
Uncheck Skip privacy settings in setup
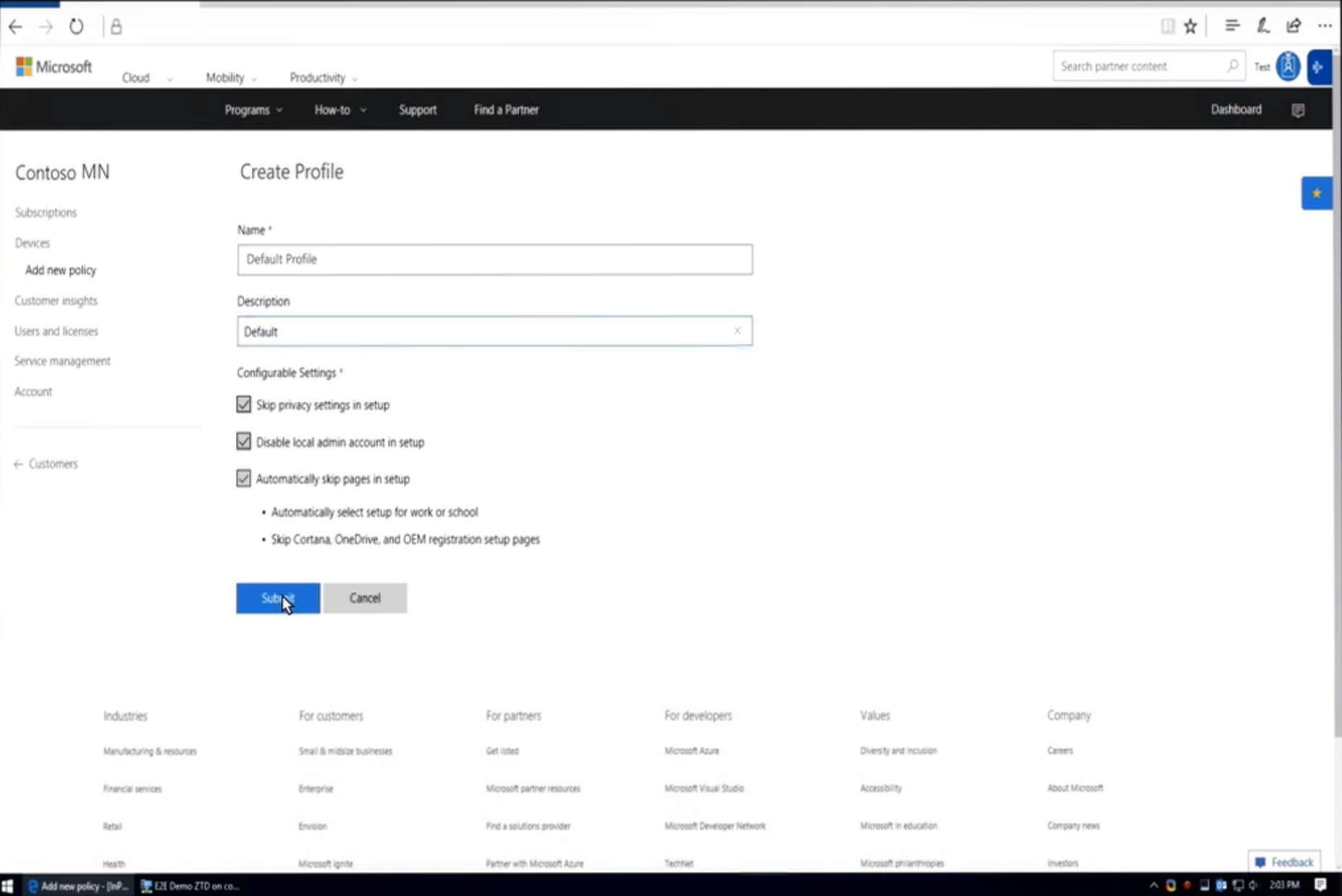click(243, 405)
